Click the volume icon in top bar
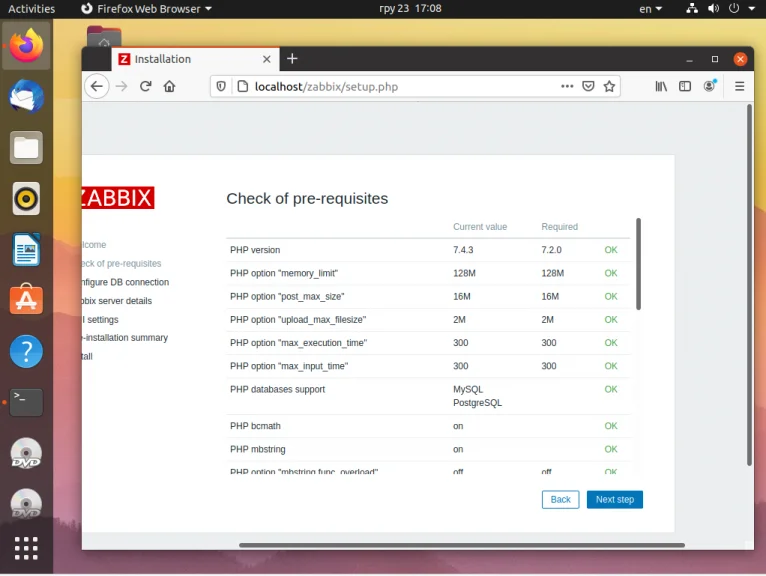766x576 pixels. (713, 9)
